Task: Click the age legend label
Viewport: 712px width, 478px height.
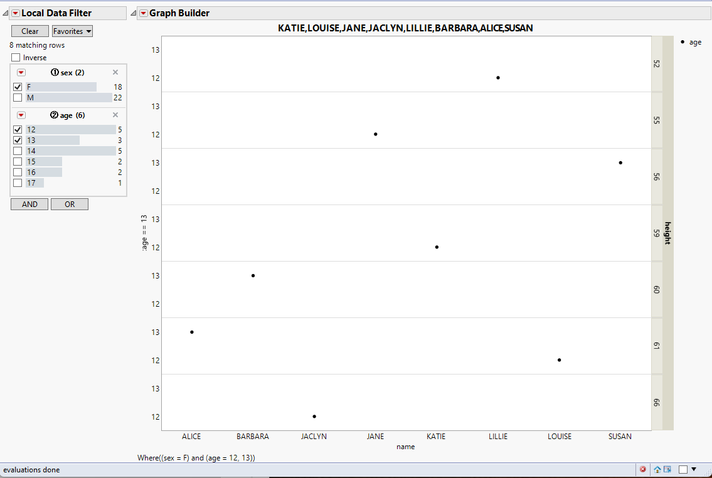Action: pos(695,42)
